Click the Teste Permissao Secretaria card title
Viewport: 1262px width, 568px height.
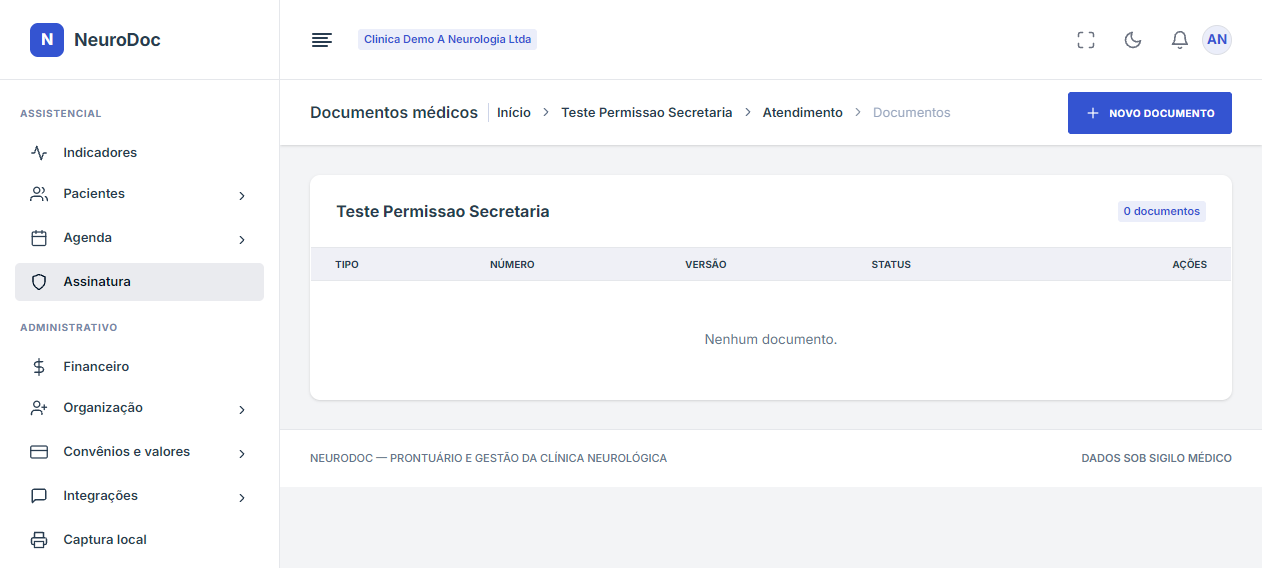point(443,212)
